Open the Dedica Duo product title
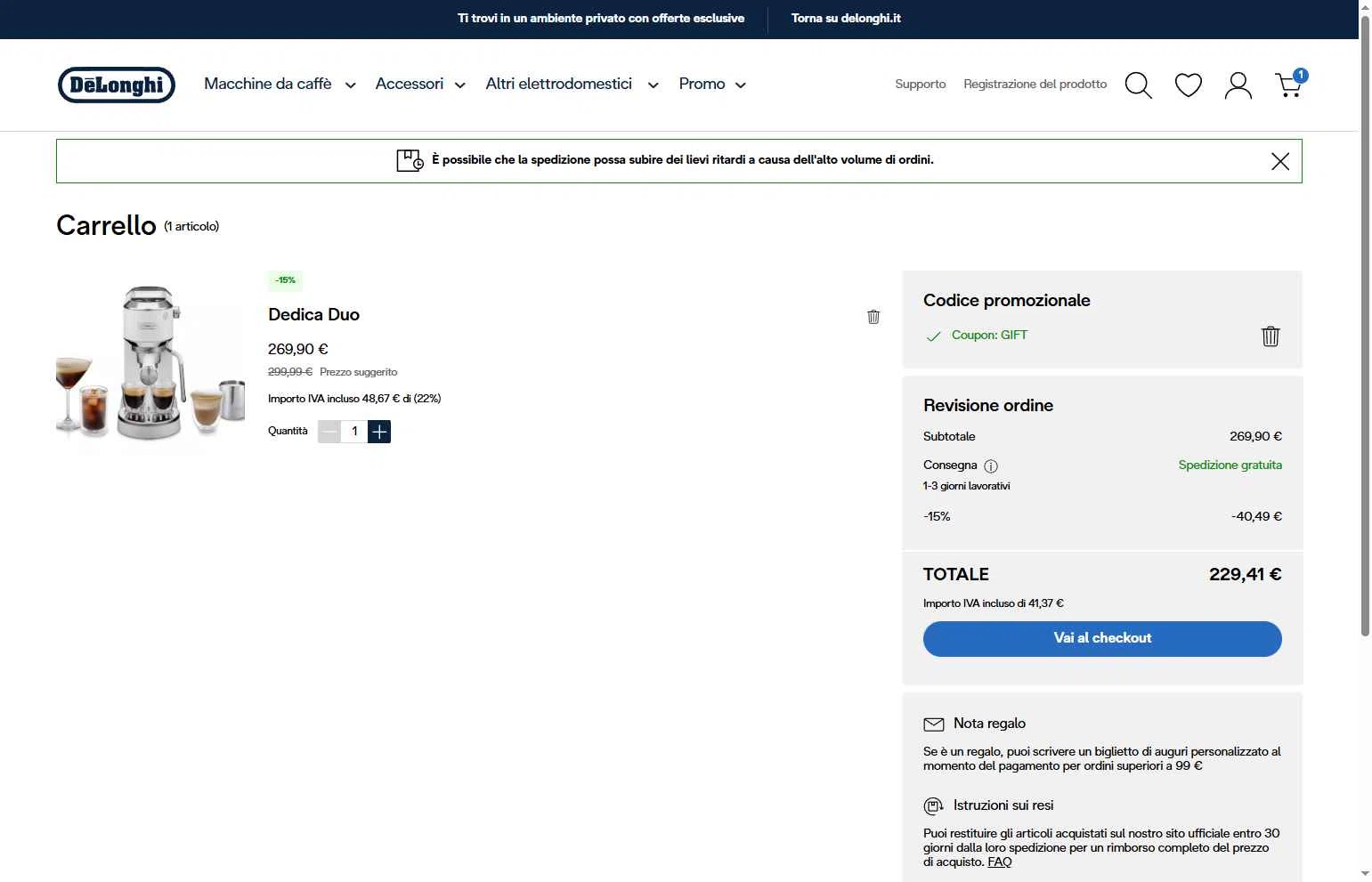The image size is (1372, 882). (313, 314)
